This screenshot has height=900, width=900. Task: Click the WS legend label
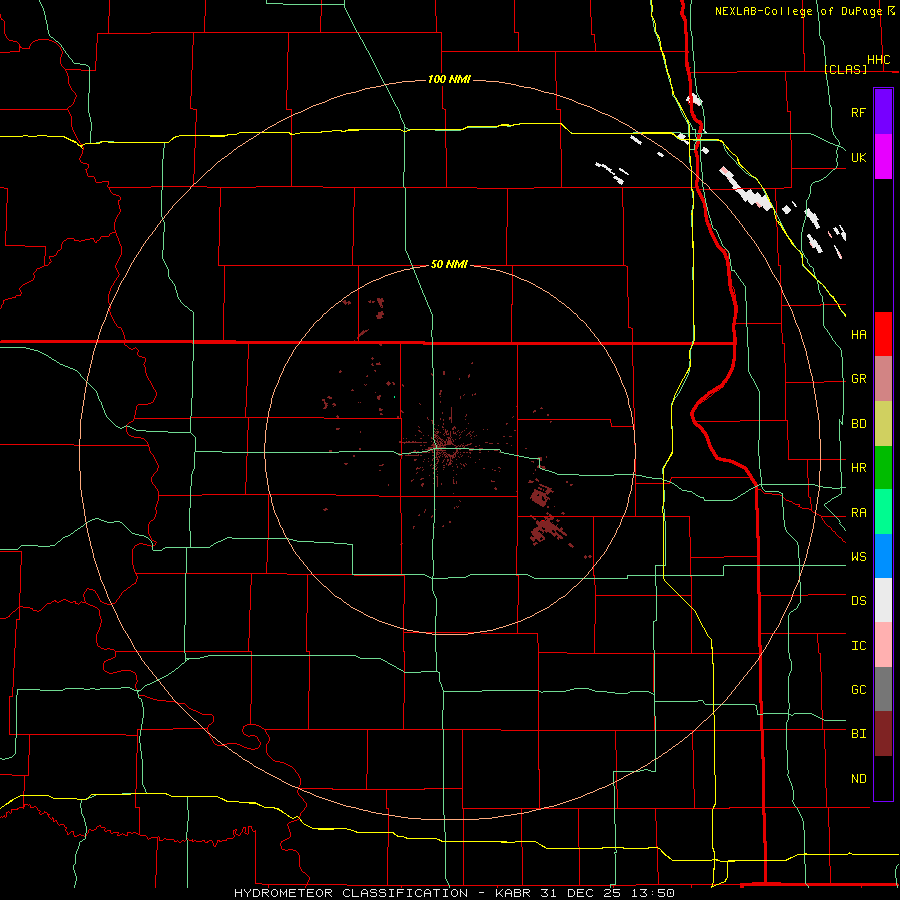click(858, 557)
